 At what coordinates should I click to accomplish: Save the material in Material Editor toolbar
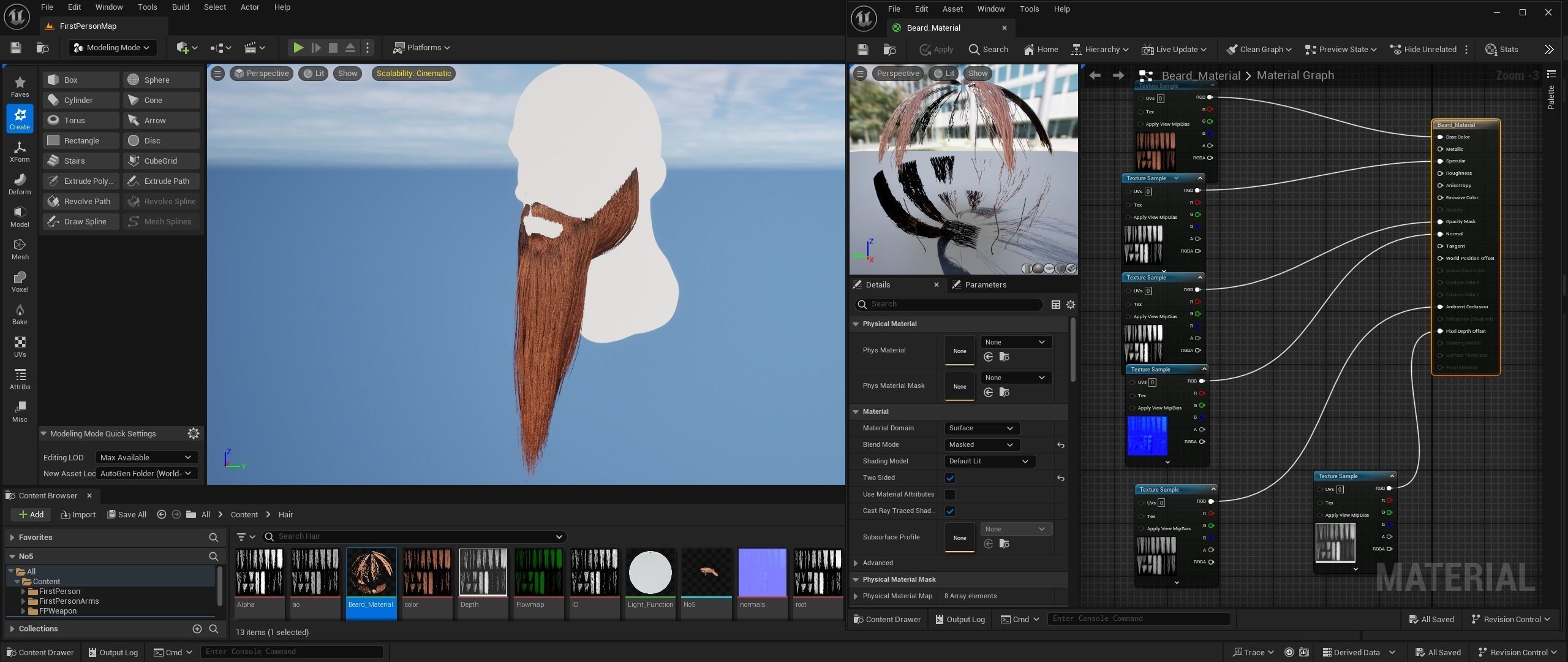pos(862,49)
